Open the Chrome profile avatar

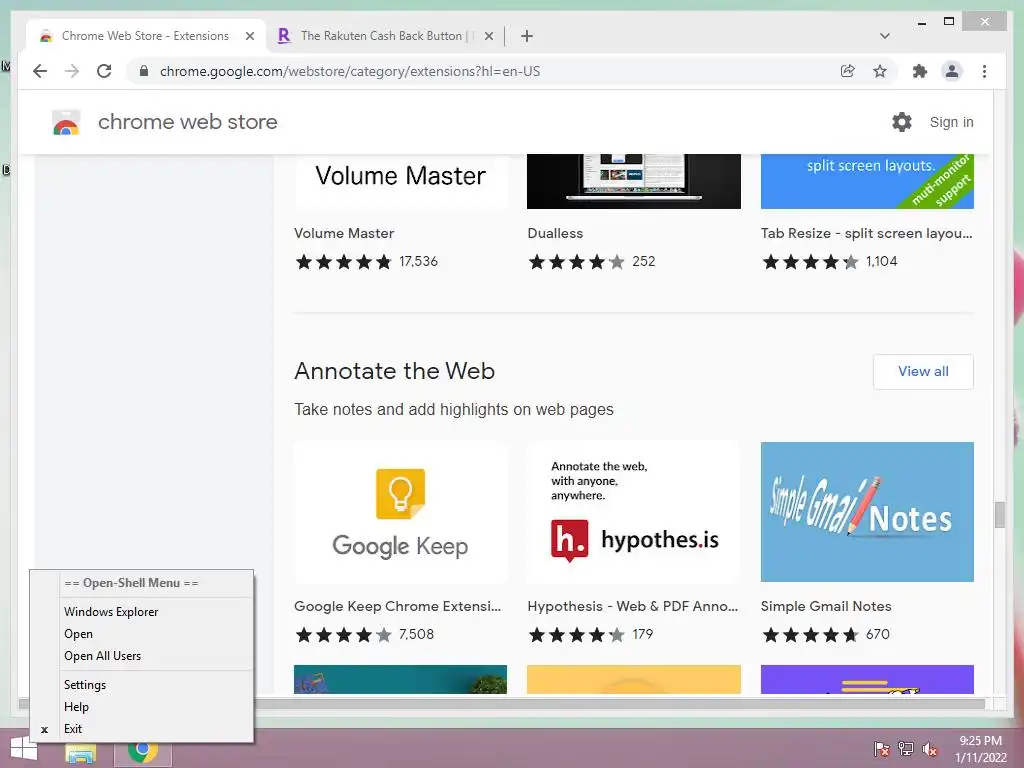coord(952,71)
